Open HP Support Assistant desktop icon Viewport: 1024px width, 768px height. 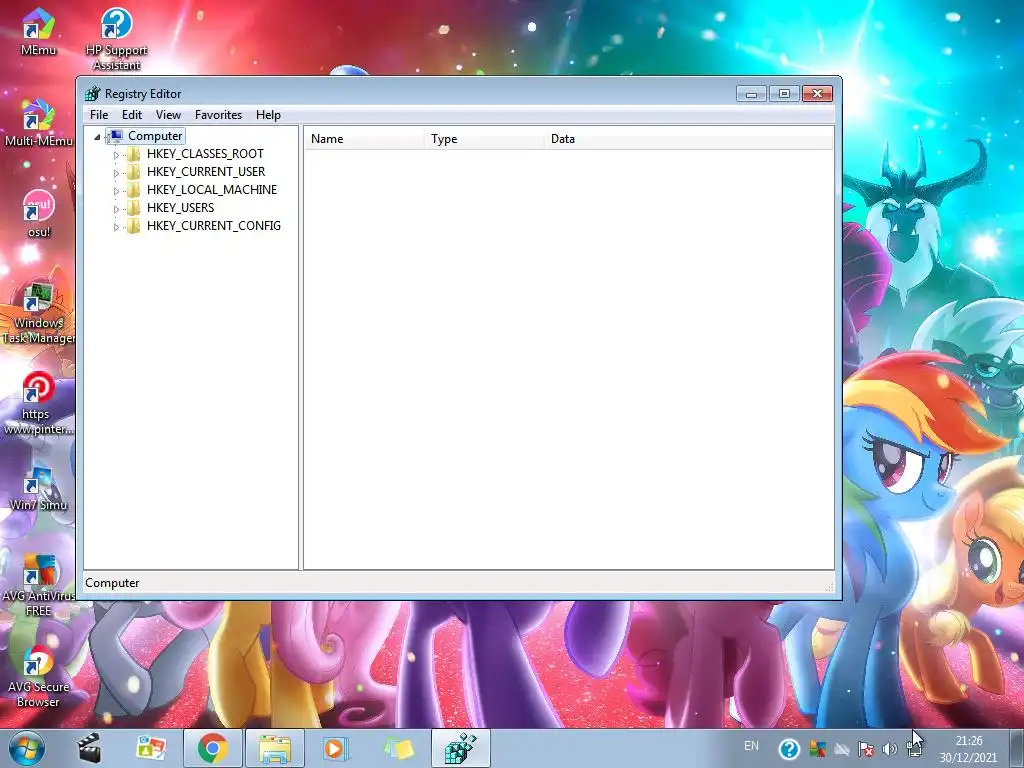pos(116,38)
